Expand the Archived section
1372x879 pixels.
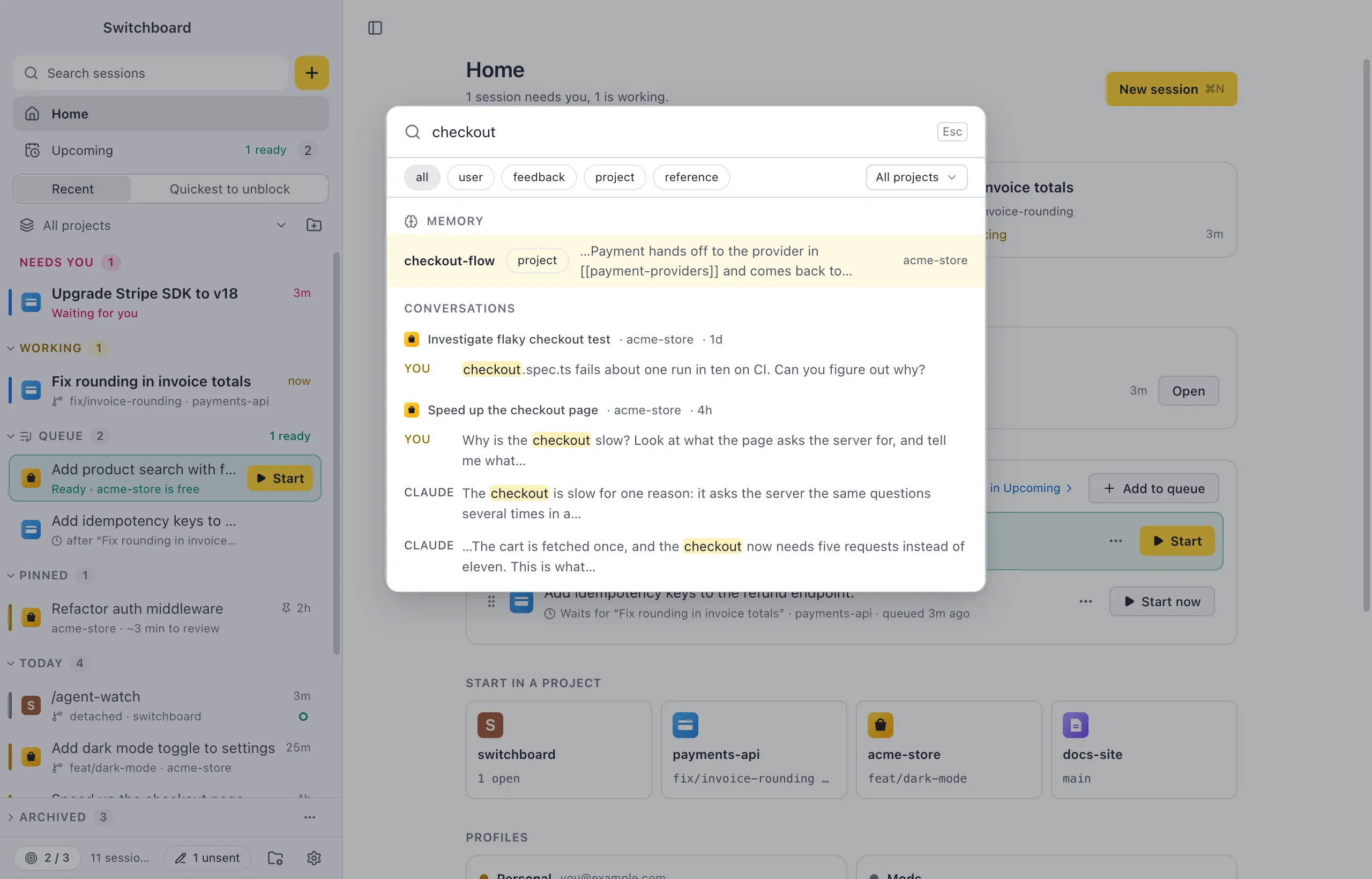(x=10, y=817)
